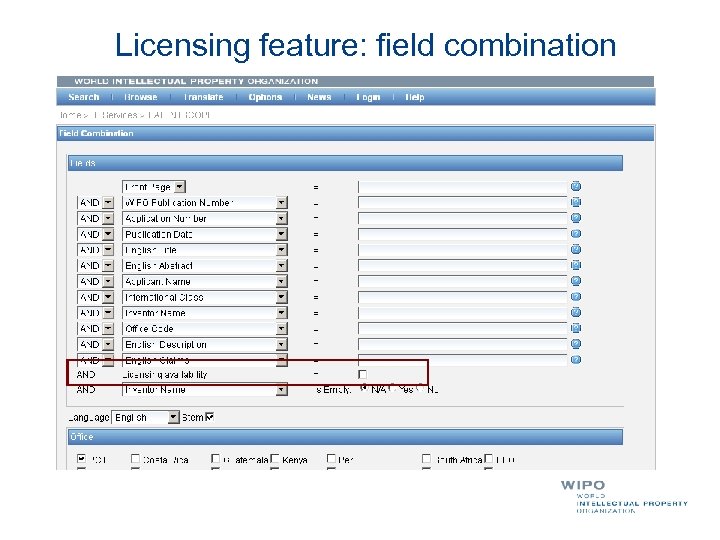Open the Search menu
This screenshot has height=540, width=720.
click(x=84, y=97)
